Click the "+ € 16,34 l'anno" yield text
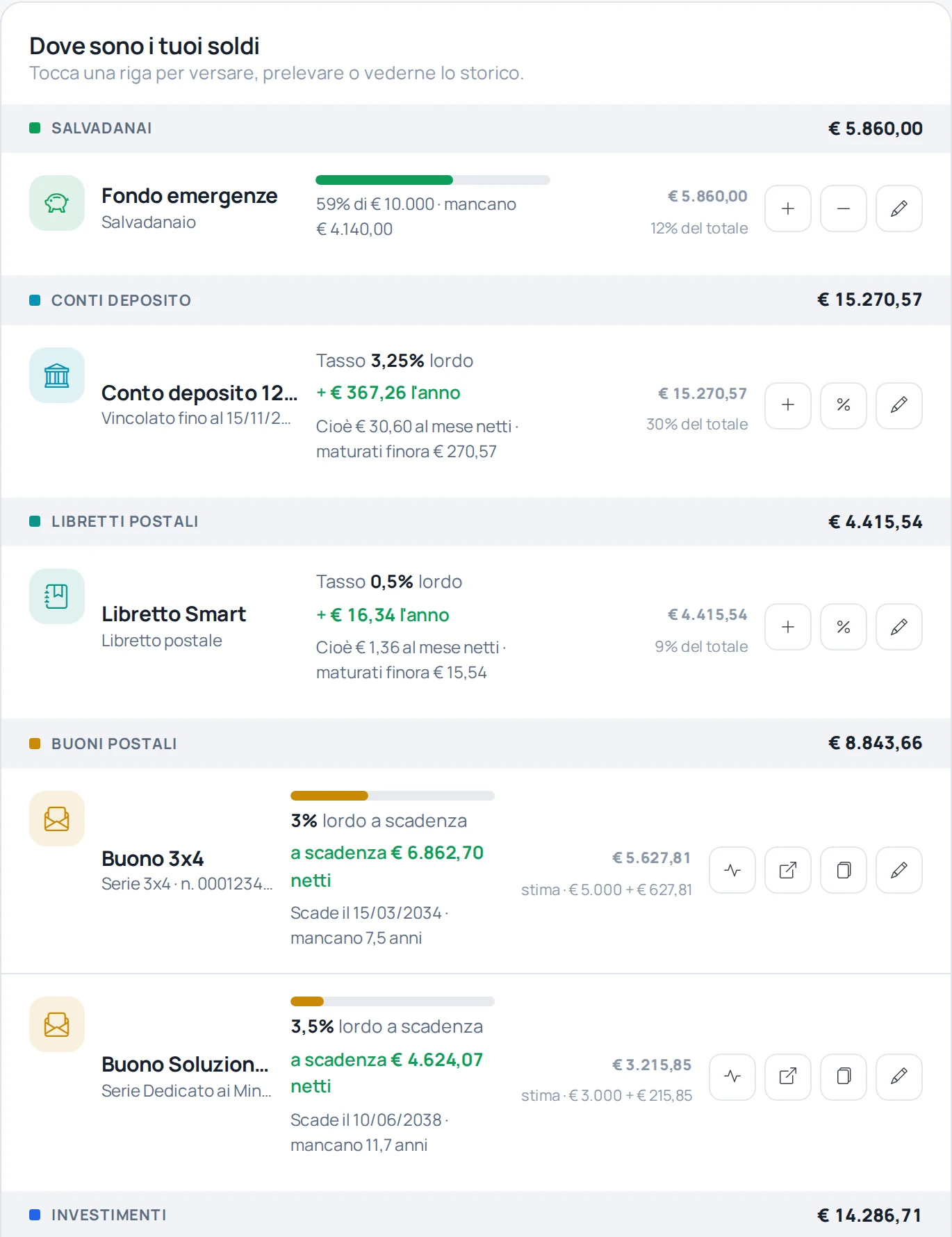Image resolution: width=952 pixels, height=1237 pixels. (383, 615)
